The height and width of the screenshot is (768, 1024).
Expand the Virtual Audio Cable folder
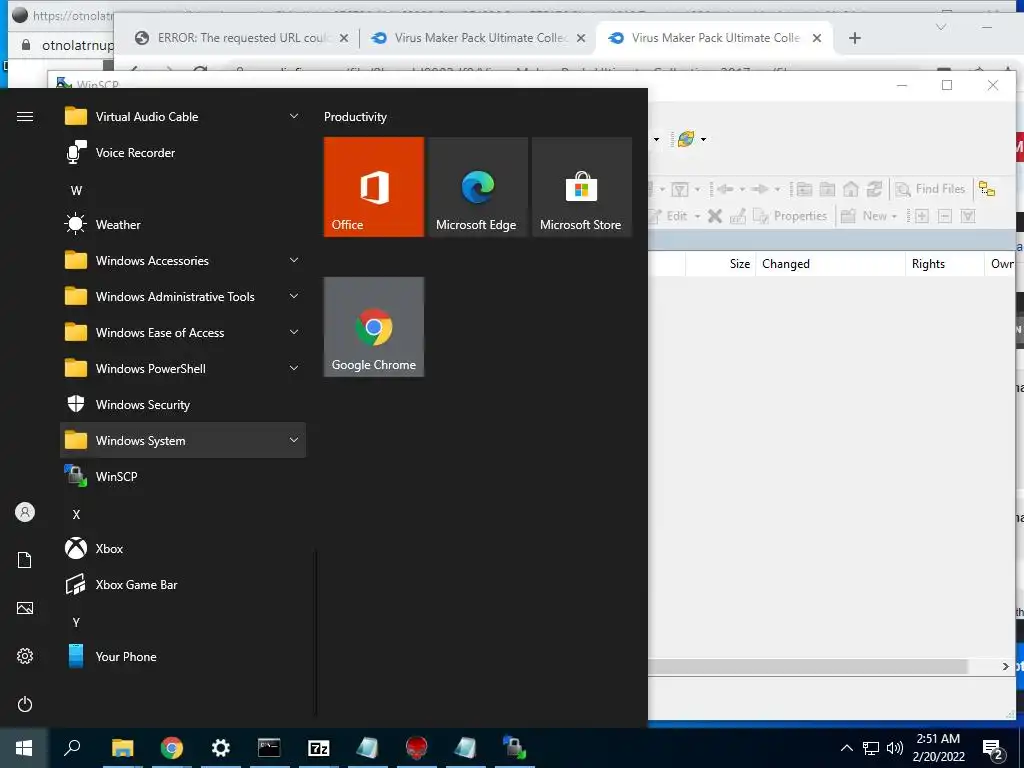(183, 117)
